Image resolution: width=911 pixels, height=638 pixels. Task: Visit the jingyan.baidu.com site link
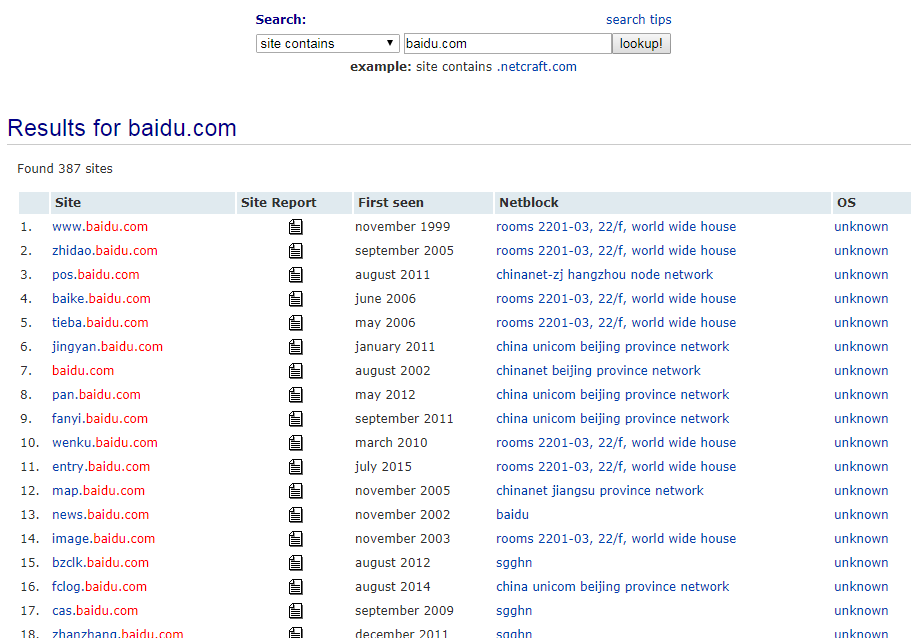coord(107,347)
